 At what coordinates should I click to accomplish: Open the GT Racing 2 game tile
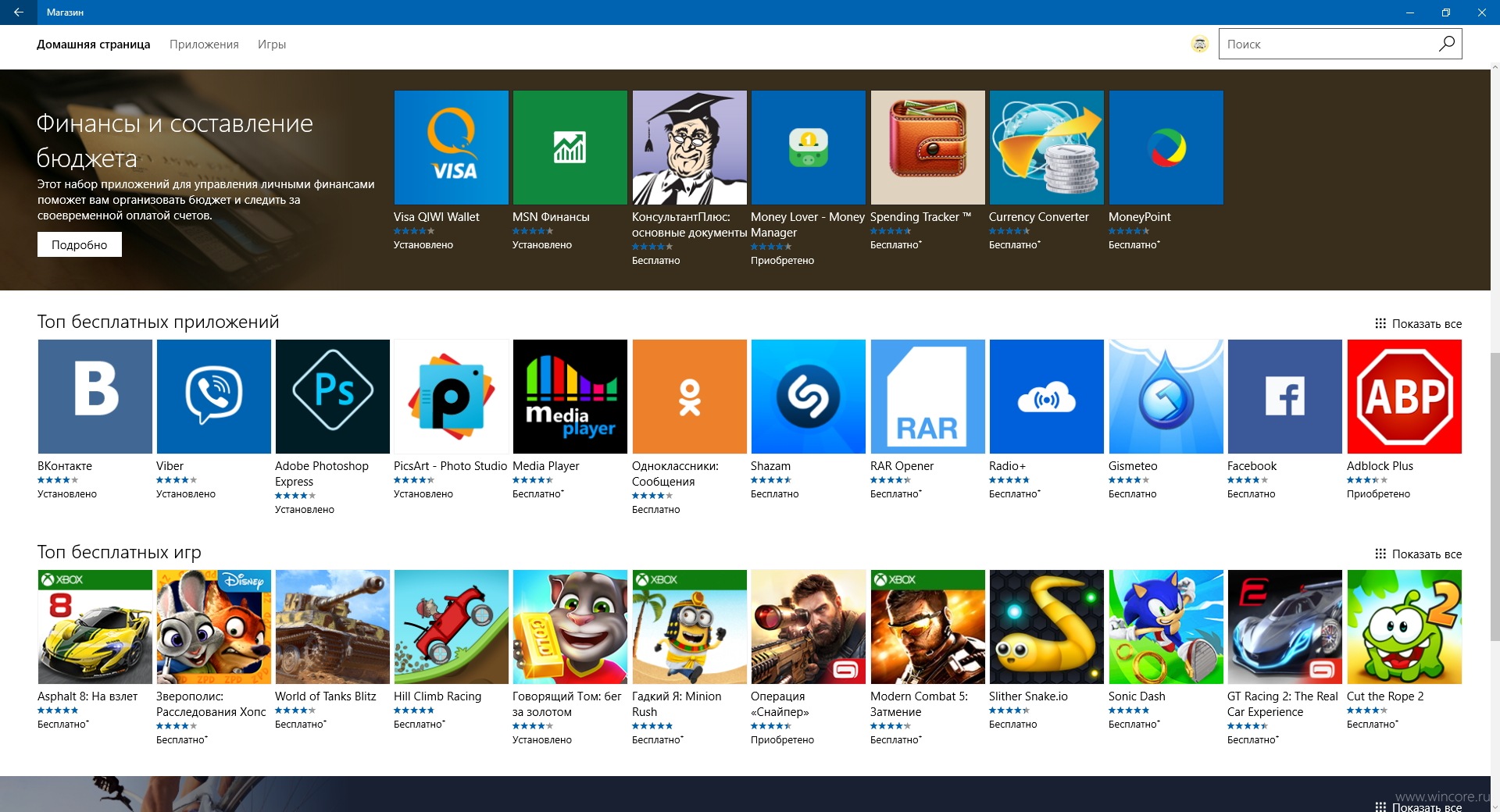[1285, 627]
